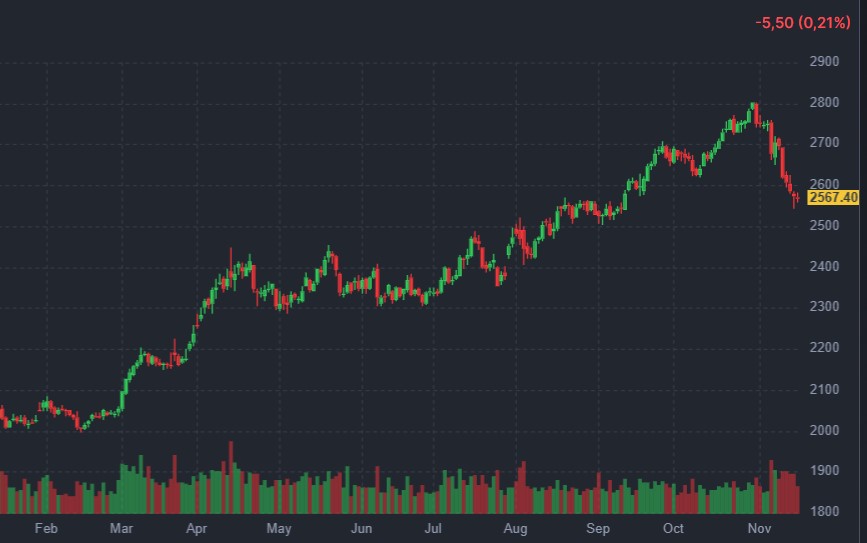This screenshot has height=543, width=867.
Task: Select the Sep label on time axis
Action: (x=597, y=528)
